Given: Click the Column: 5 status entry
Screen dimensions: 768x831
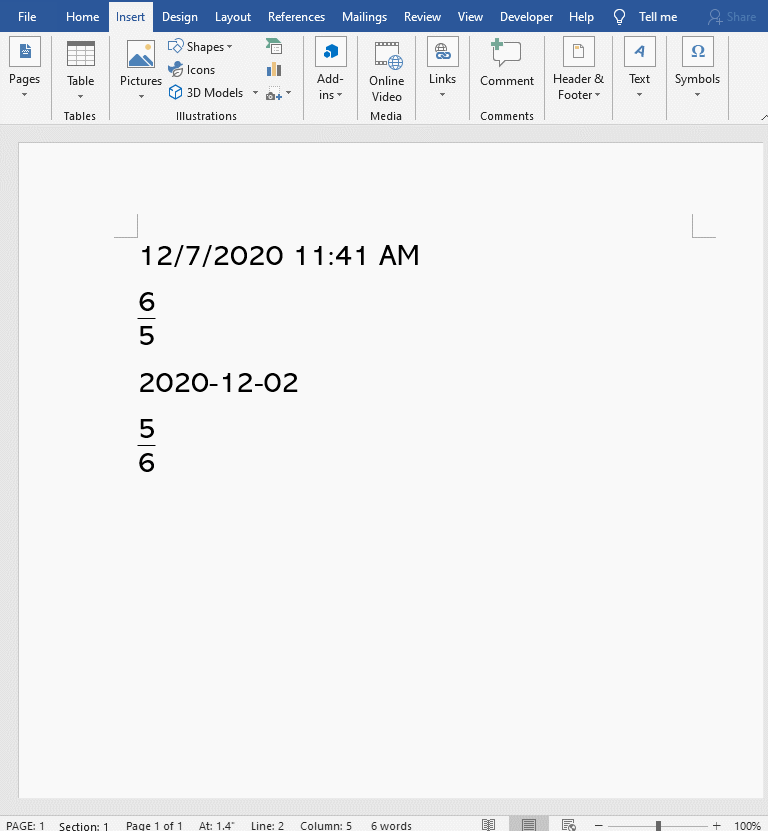Looking at the screenshot, I should (326, 825).
